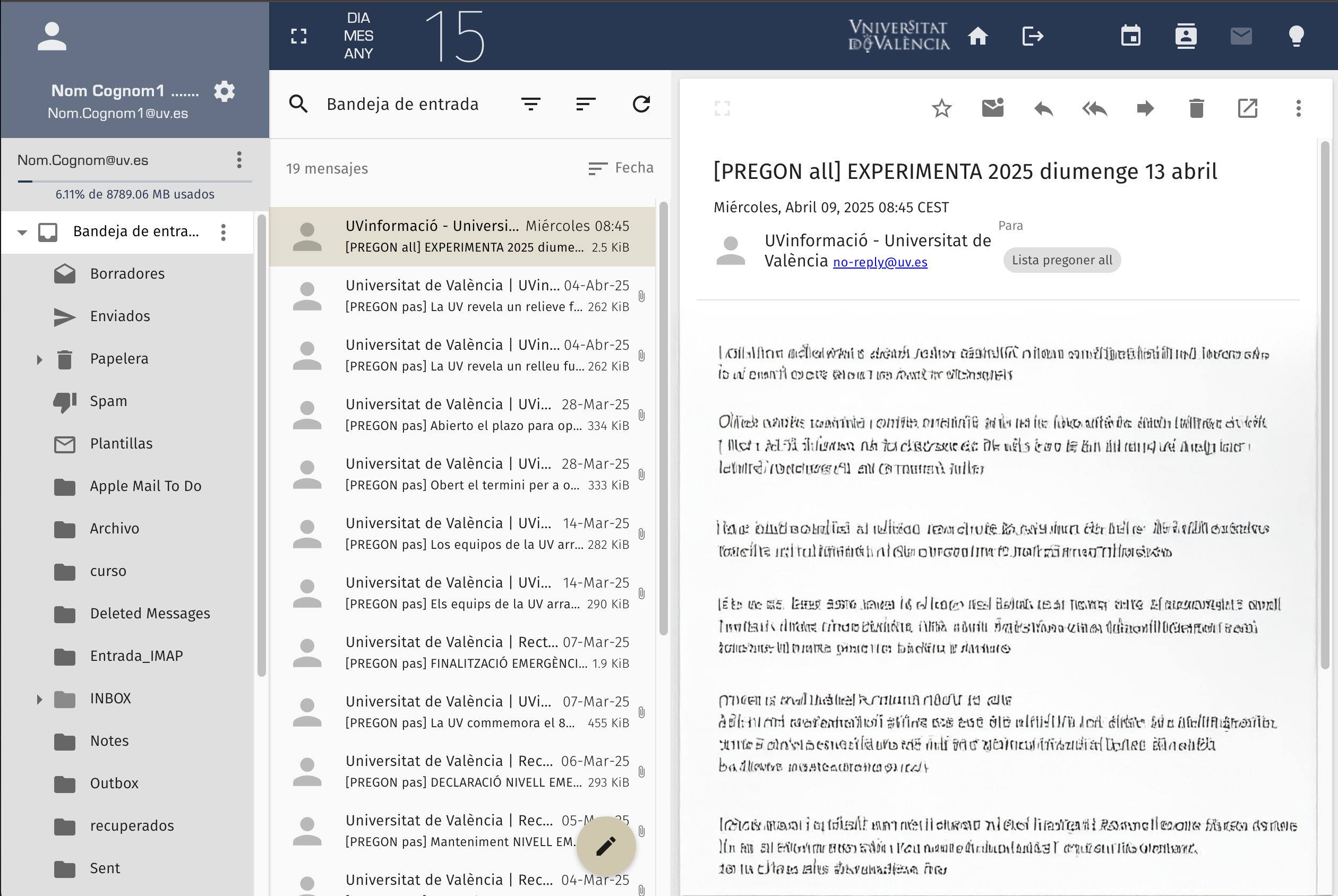Image resolution: width=1338 pixels, height=896 pixels.
Task: Go to home icon in header
Action: point(977,37)
